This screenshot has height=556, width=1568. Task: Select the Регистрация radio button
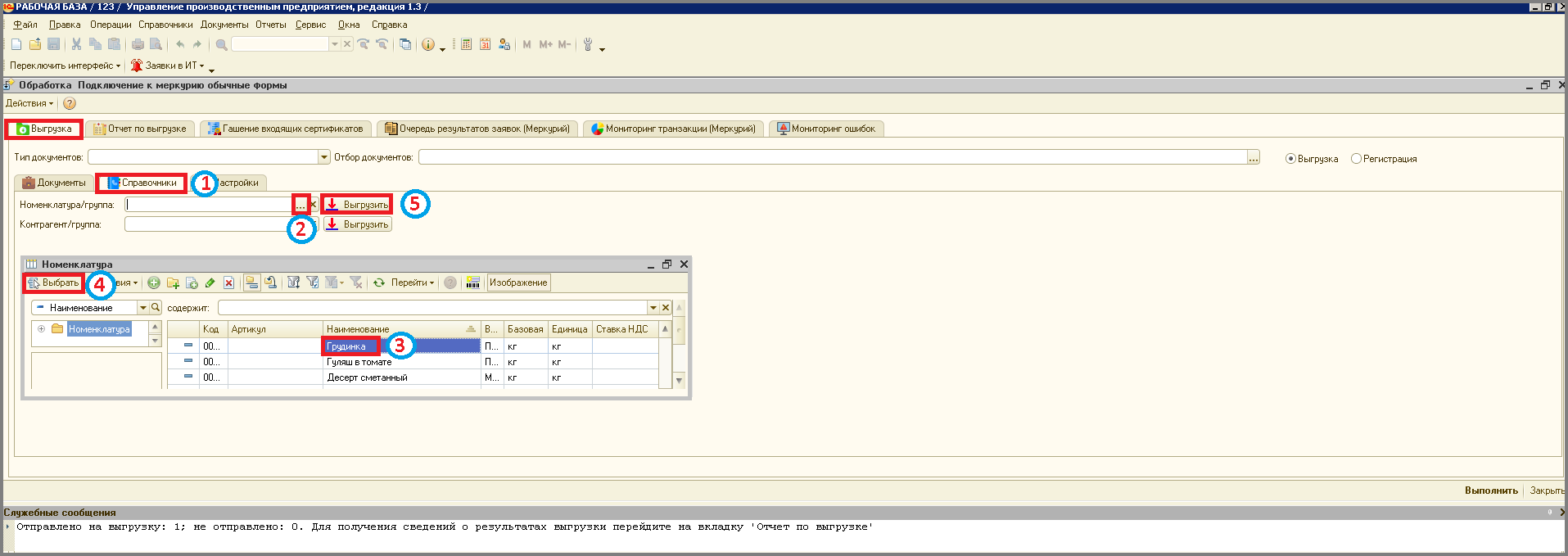coord(1356,159)
